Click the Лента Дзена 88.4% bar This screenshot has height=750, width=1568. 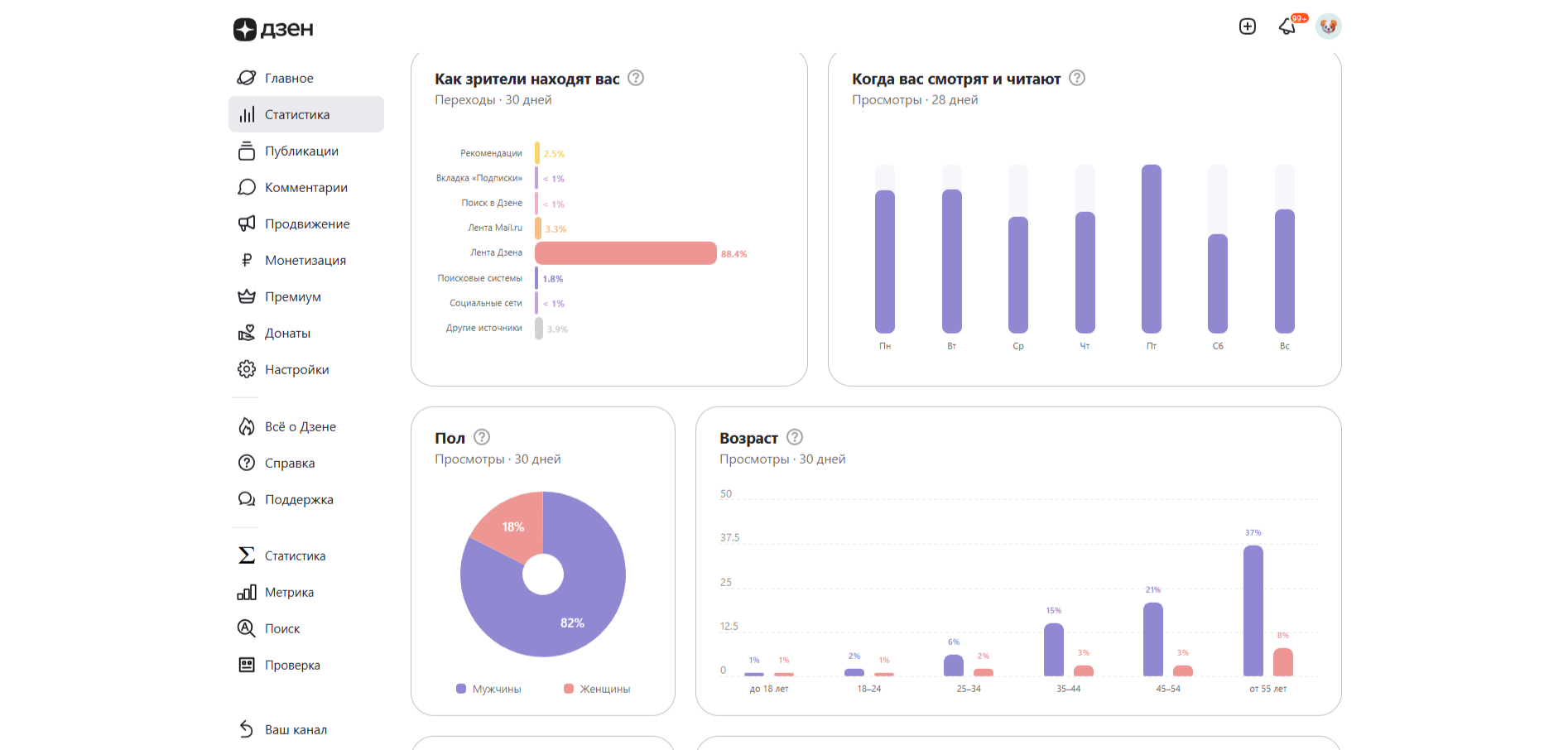point(626,253)
